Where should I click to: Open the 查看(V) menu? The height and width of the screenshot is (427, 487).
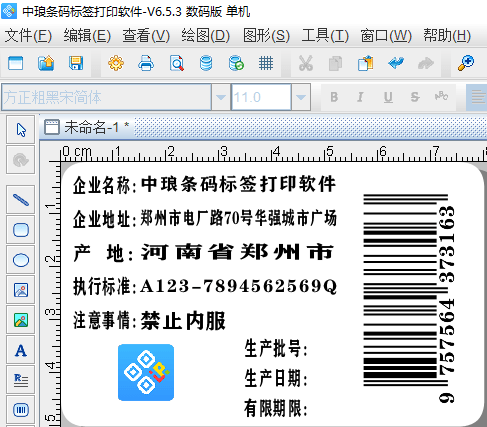tap(146, 36)
